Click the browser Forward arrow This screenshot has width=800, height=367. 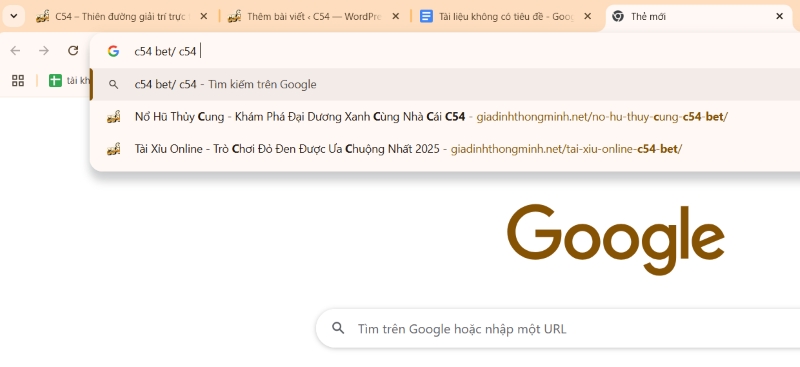pos(44,51)
